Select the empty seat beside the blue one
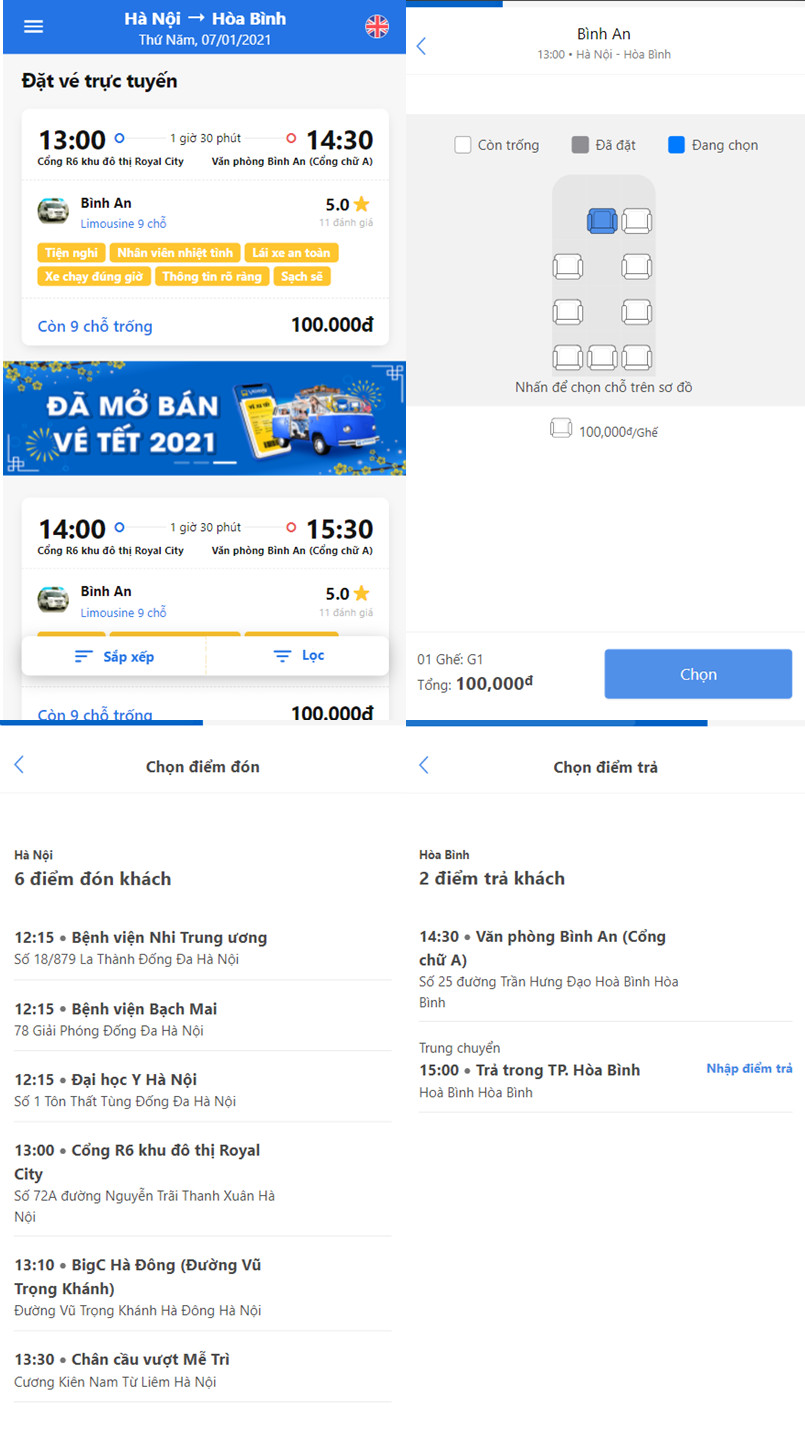The height and width of the screenshot is (1440, 805). 637,221
